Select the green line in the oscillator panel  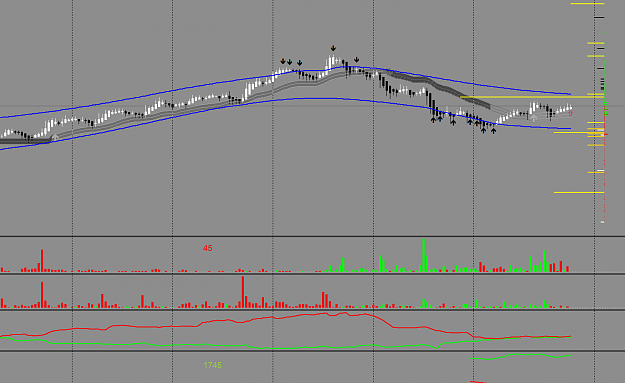(285, 344)
